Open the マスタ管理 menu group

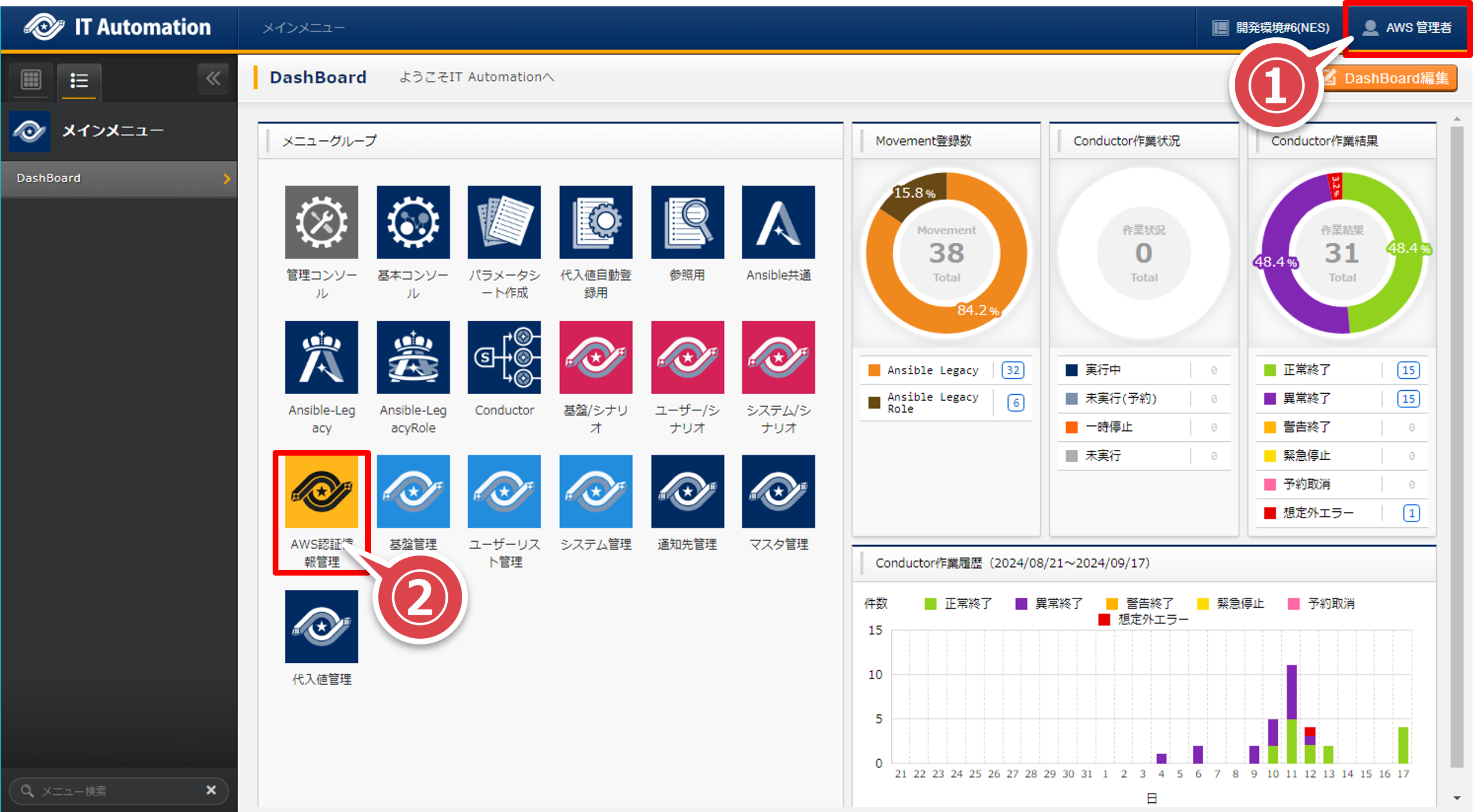coord(778,492)
